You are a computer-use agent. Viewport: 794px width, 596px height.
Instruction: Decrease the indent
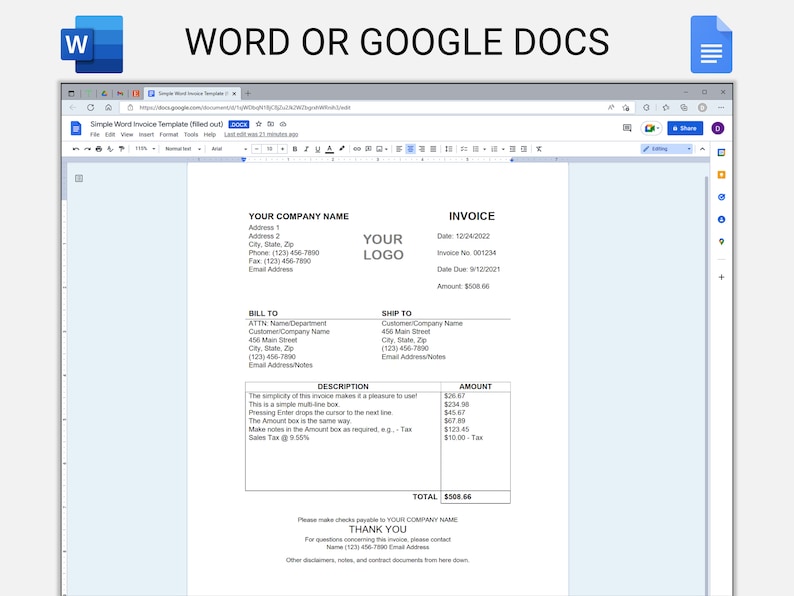[x=512, y=149]
